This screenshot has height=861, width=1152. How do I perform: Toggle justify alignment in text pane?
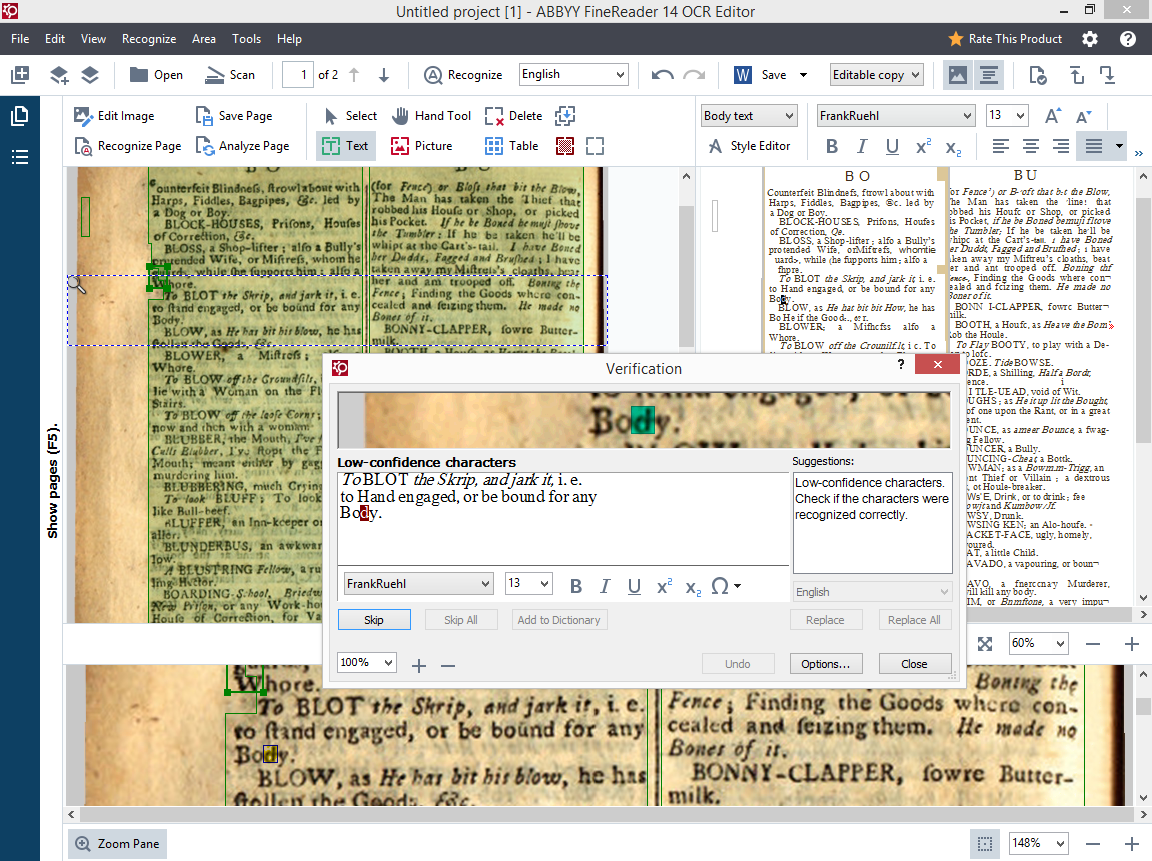point(1094,146)
